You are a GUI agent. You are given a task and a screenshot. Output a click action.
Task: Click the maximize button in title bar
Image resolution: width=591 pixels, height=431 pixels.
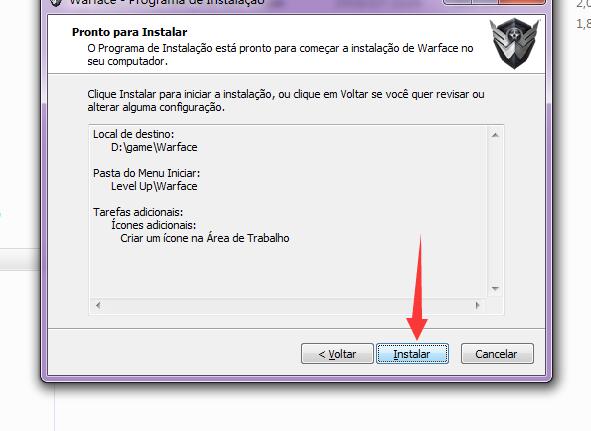click(484, 2)
